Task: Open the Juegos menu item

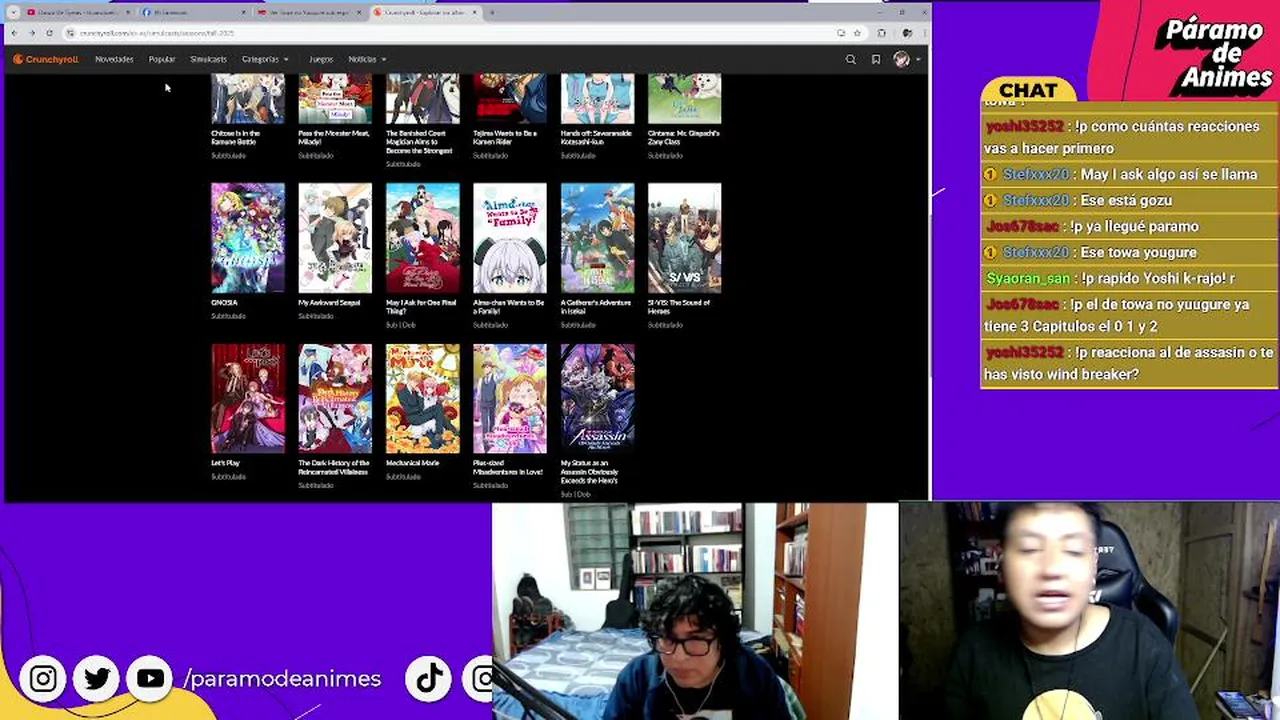Action: 321,59
